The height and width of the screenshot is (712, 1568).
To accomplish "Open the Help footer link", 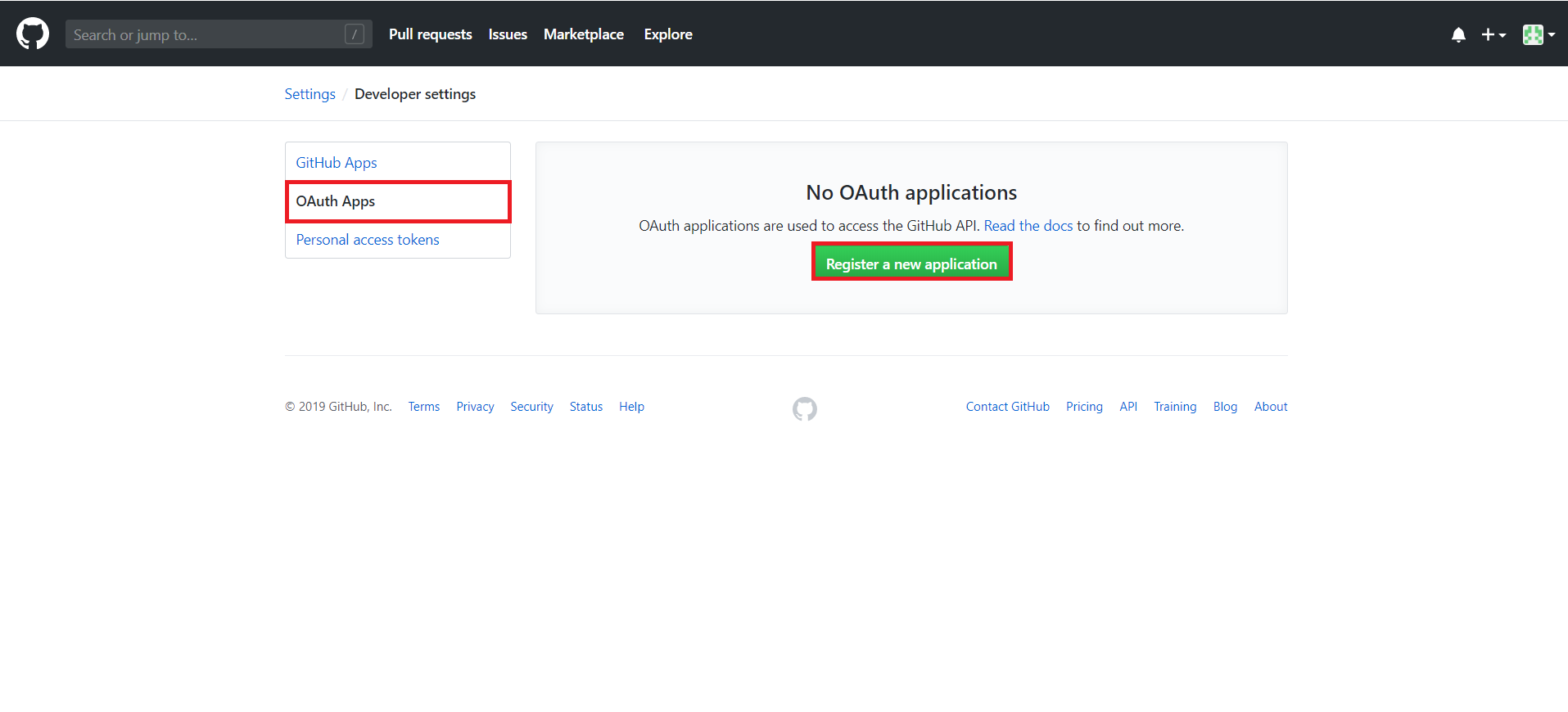I will (x=631, y=407).
